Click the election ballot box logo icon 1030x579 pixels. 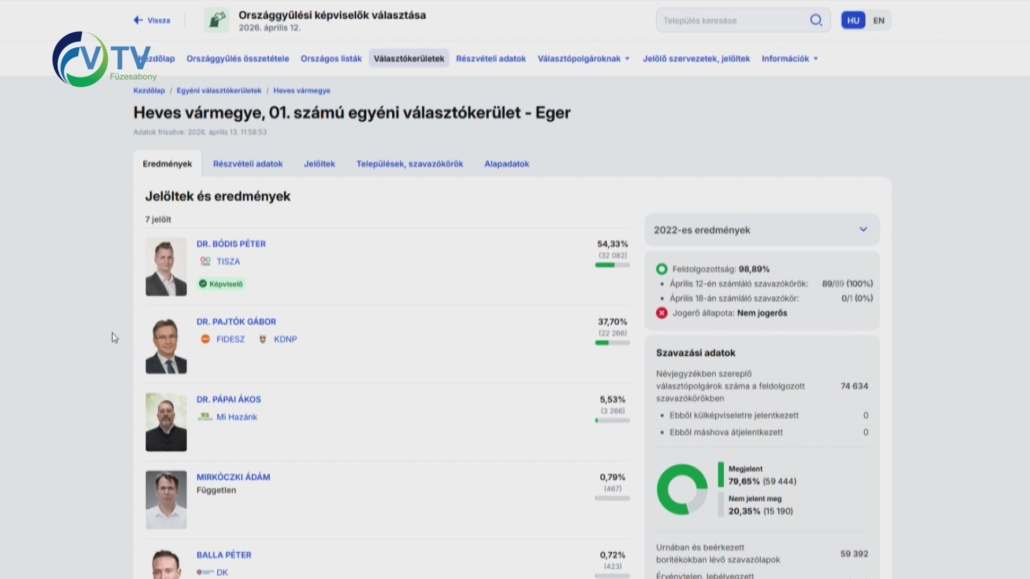[216, 20]
